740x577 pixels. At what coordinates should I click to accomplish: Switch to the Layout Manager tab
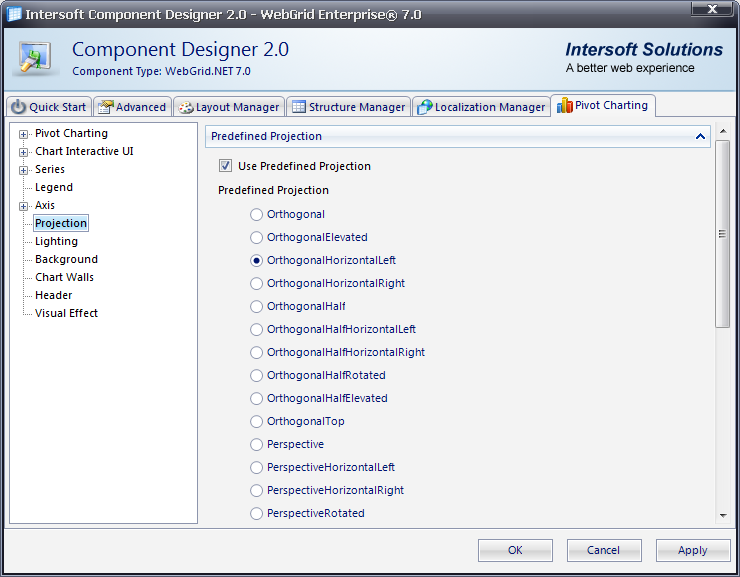[x=228, y=107]
